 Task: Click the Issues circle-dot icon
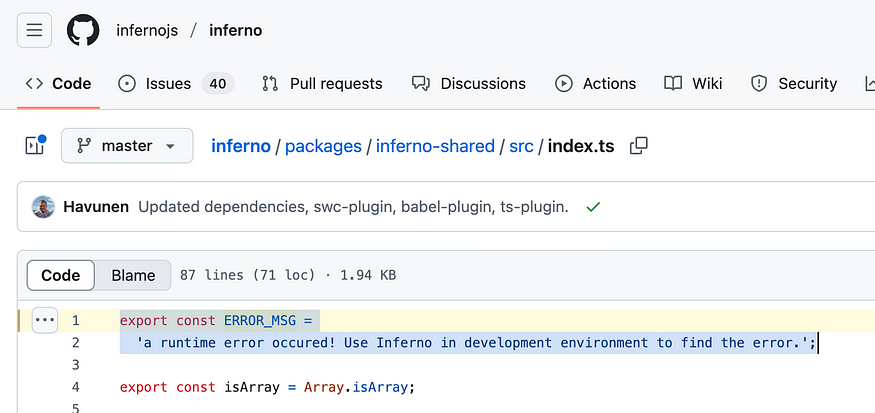tap(127, 84)
